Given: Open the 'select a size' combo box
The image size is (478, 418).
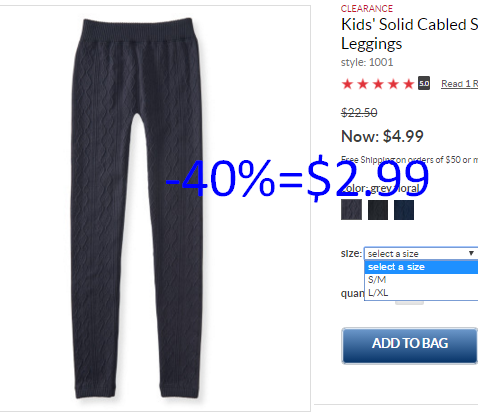Looking at the screenshot, I should point(421,254).
